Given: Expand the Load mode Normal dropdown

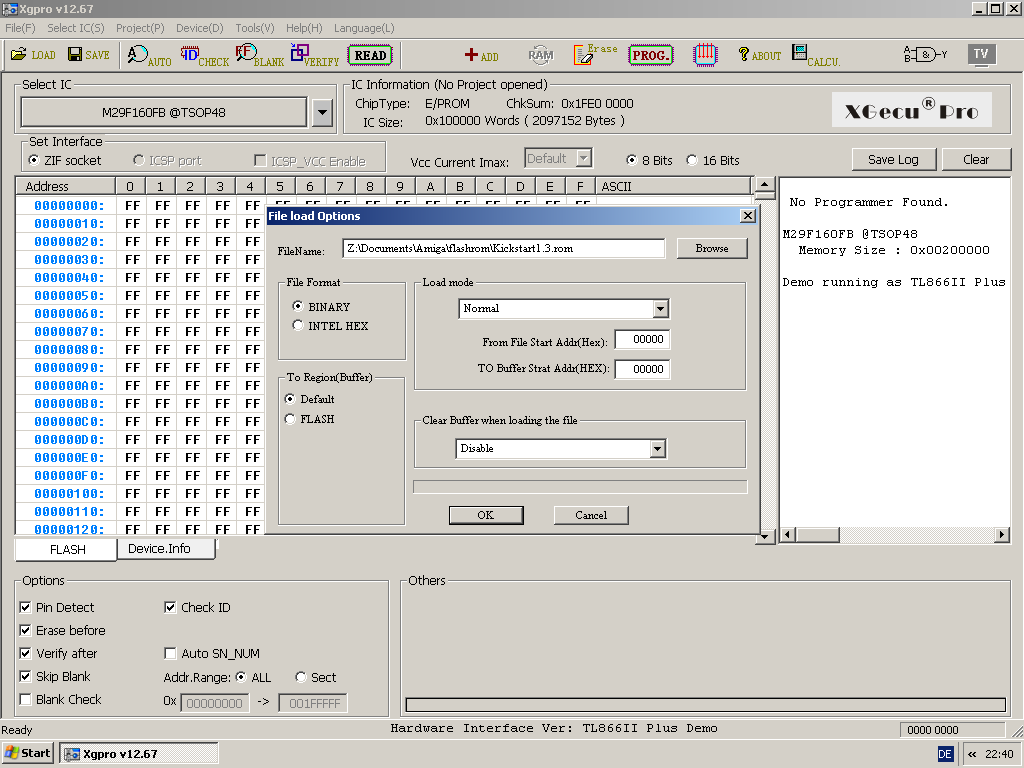Looking at the screenshot, I should [x=659, y=309].
